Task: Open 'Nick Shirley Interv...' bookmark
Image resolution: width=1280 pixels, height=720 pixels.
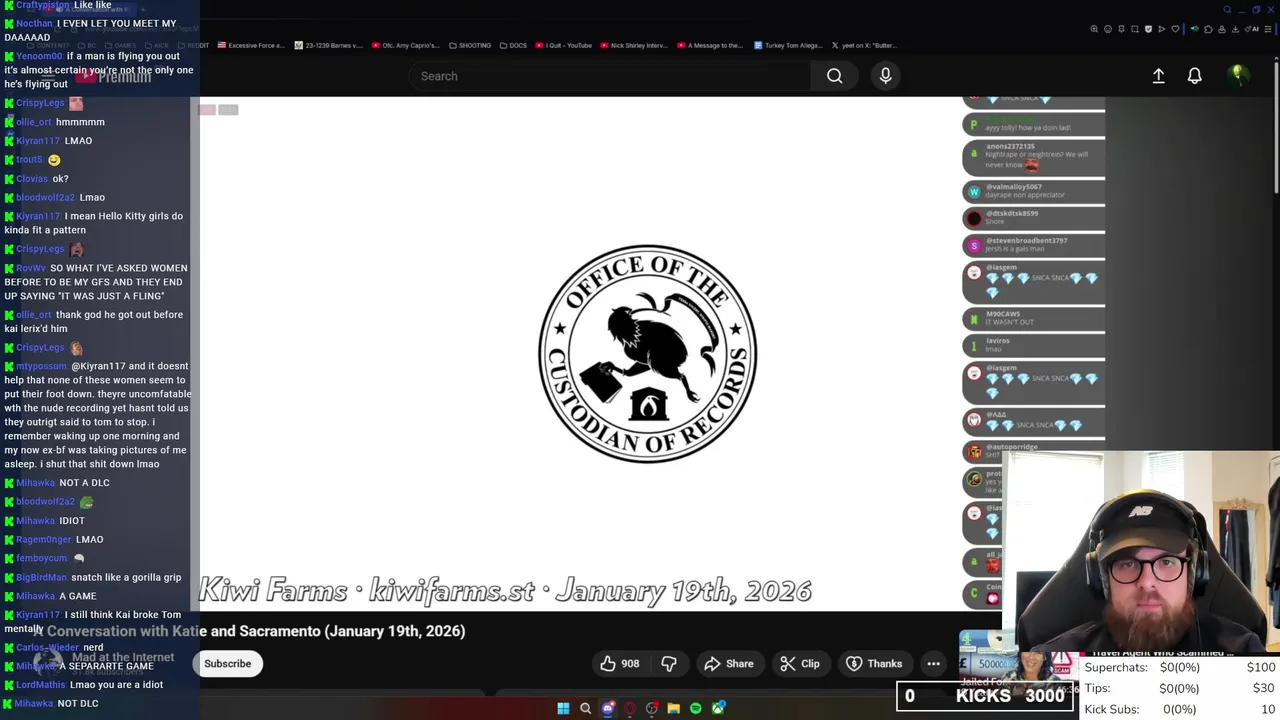Action: pos(633,45)
